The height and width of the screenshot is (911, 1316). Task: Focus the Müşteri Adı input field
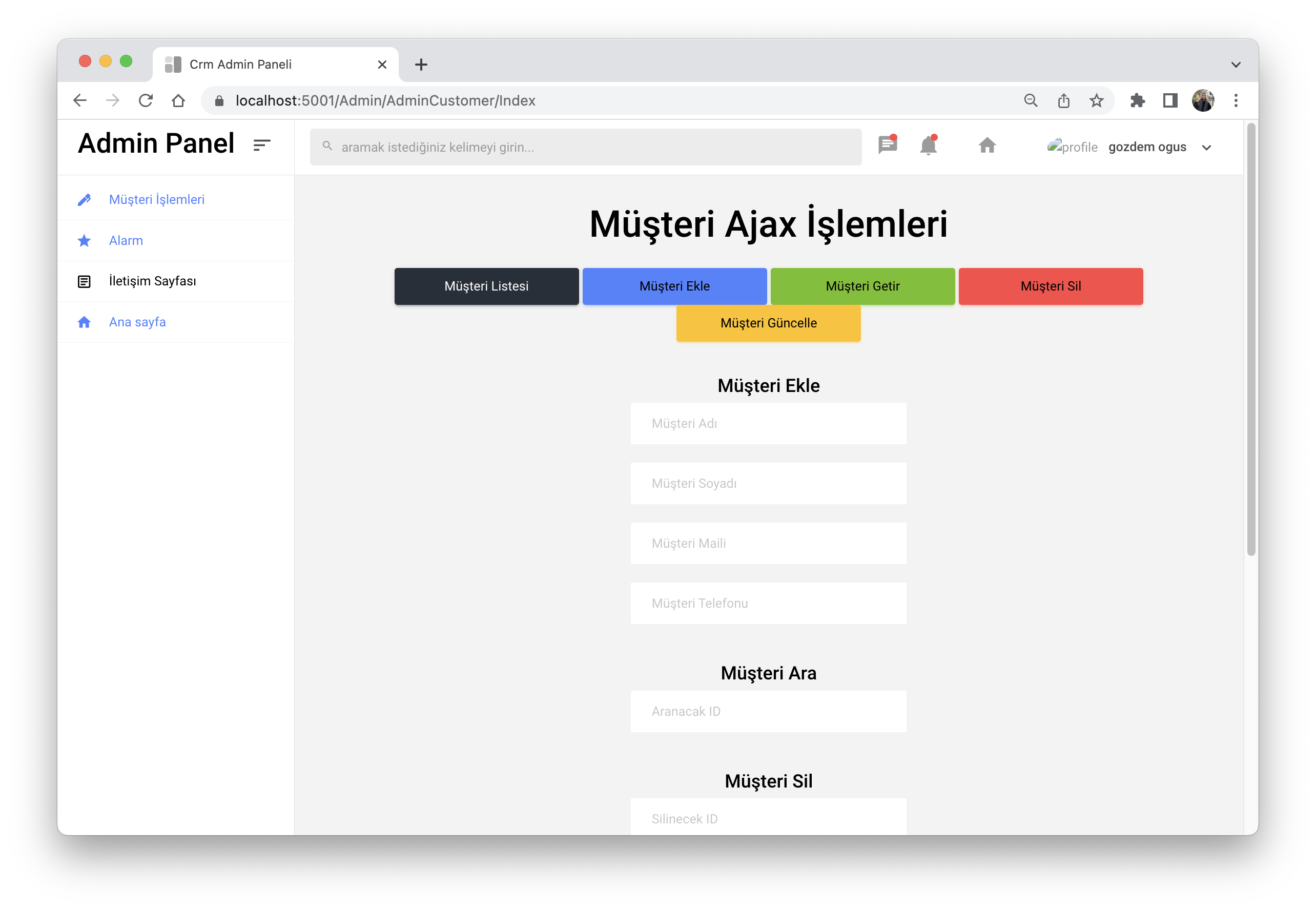[x=769, y=424]
